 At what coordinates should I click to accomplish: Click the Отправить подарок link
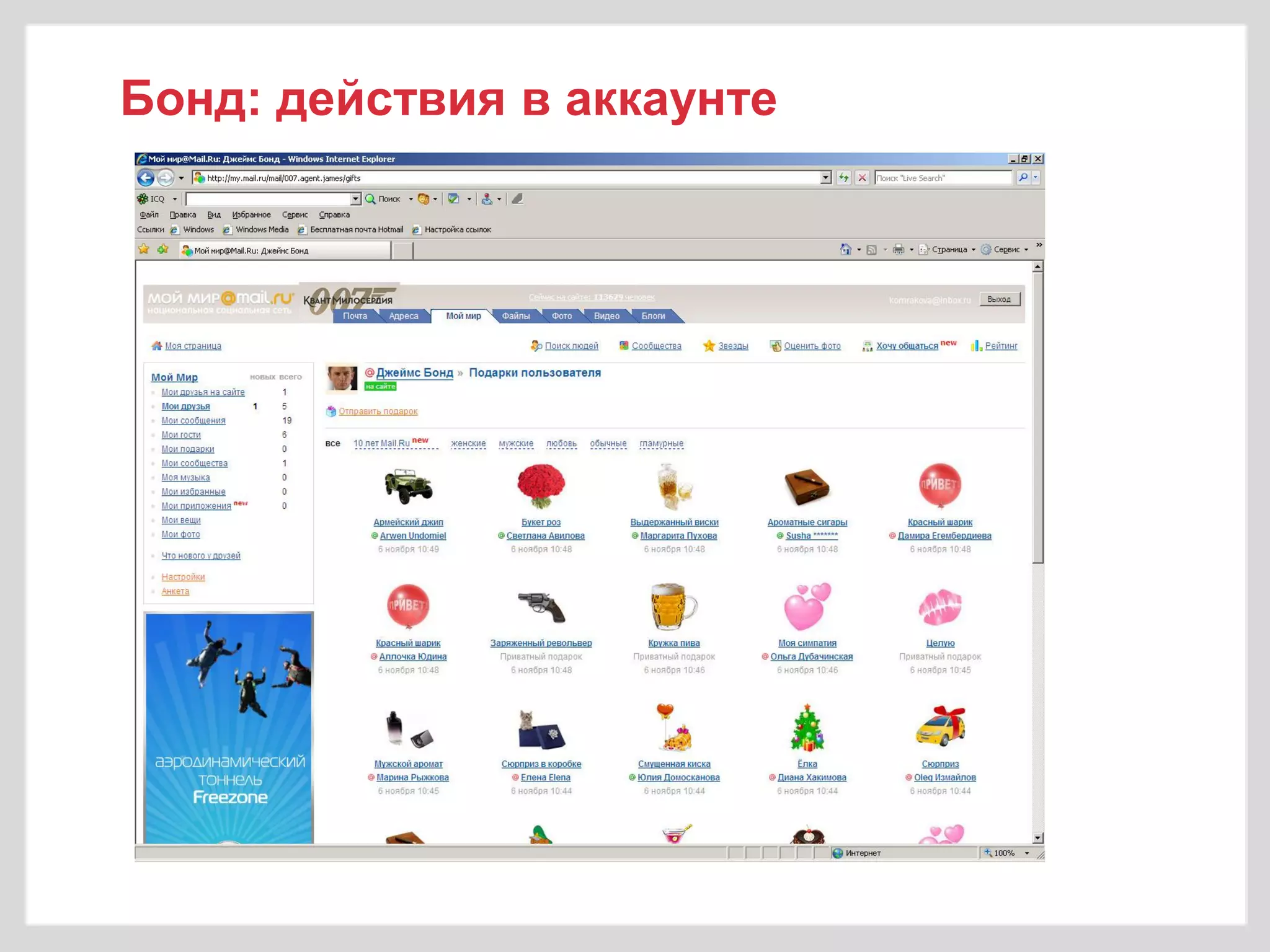[378, 412]
